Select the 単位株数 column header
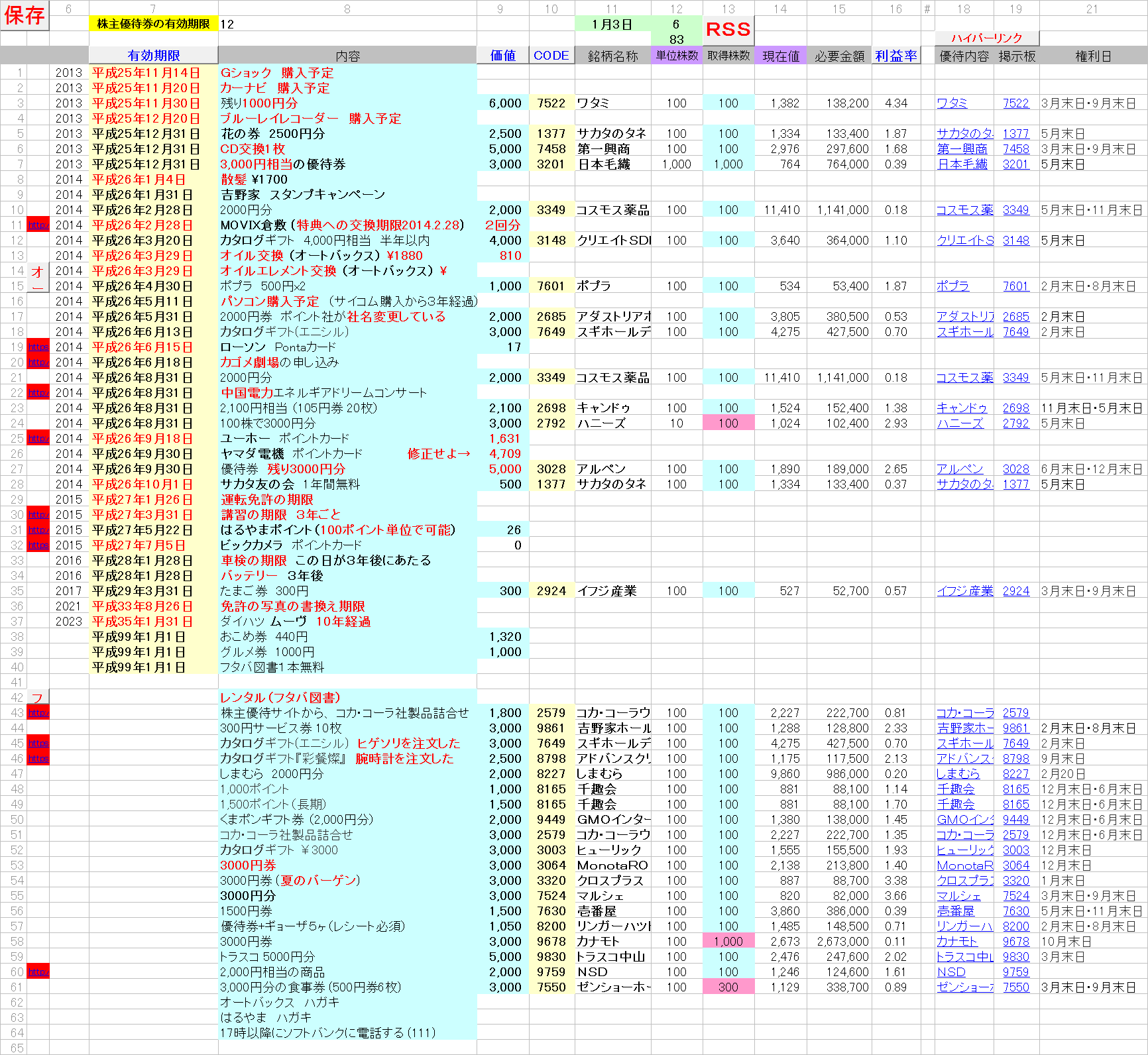Image resolution: width=1148 pixels, height=1055 pixels. tap(677, 56)
